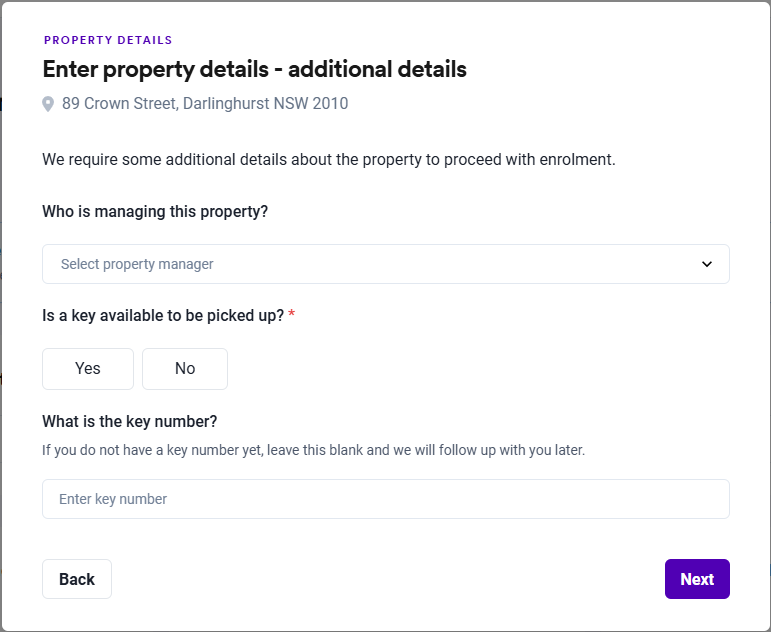The image size is (771, 632).
Task: Click the empty space between Back and Next
Action: pyautogui.click(x=388, y=579)
